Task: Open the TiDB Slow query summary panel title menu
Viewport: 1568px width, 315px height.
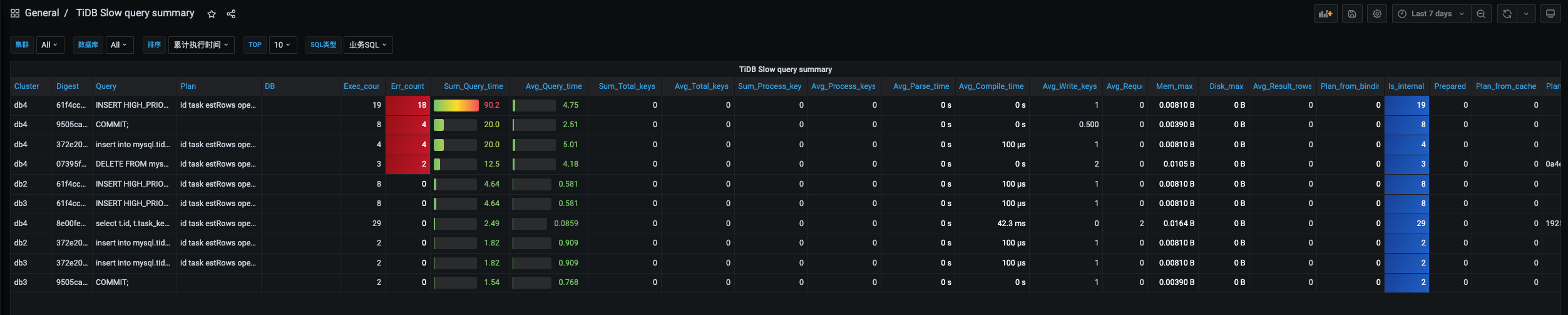Action: click(785, 70)
